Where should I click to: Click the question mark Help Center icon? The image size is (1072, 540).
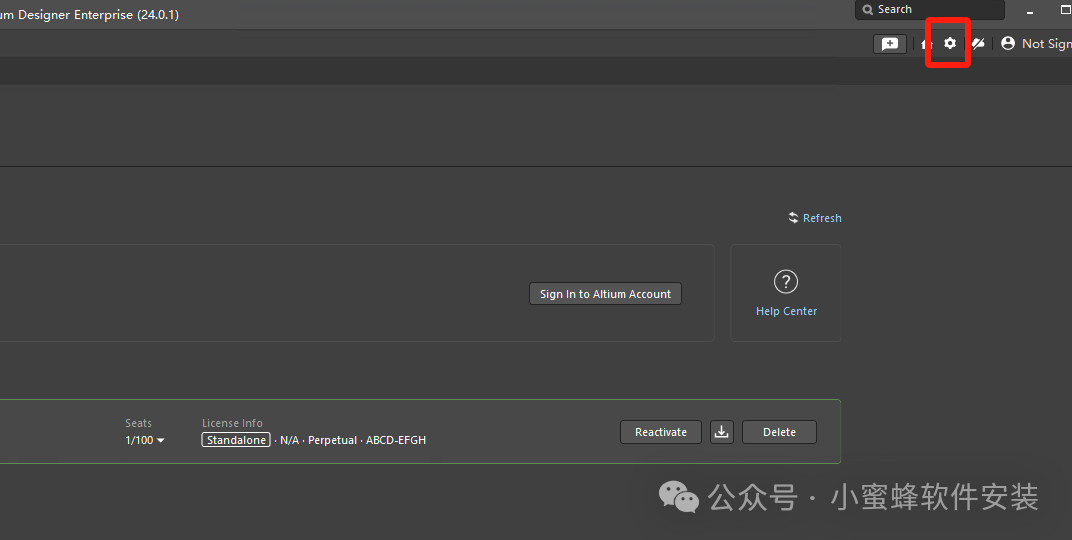coord(786,281)
